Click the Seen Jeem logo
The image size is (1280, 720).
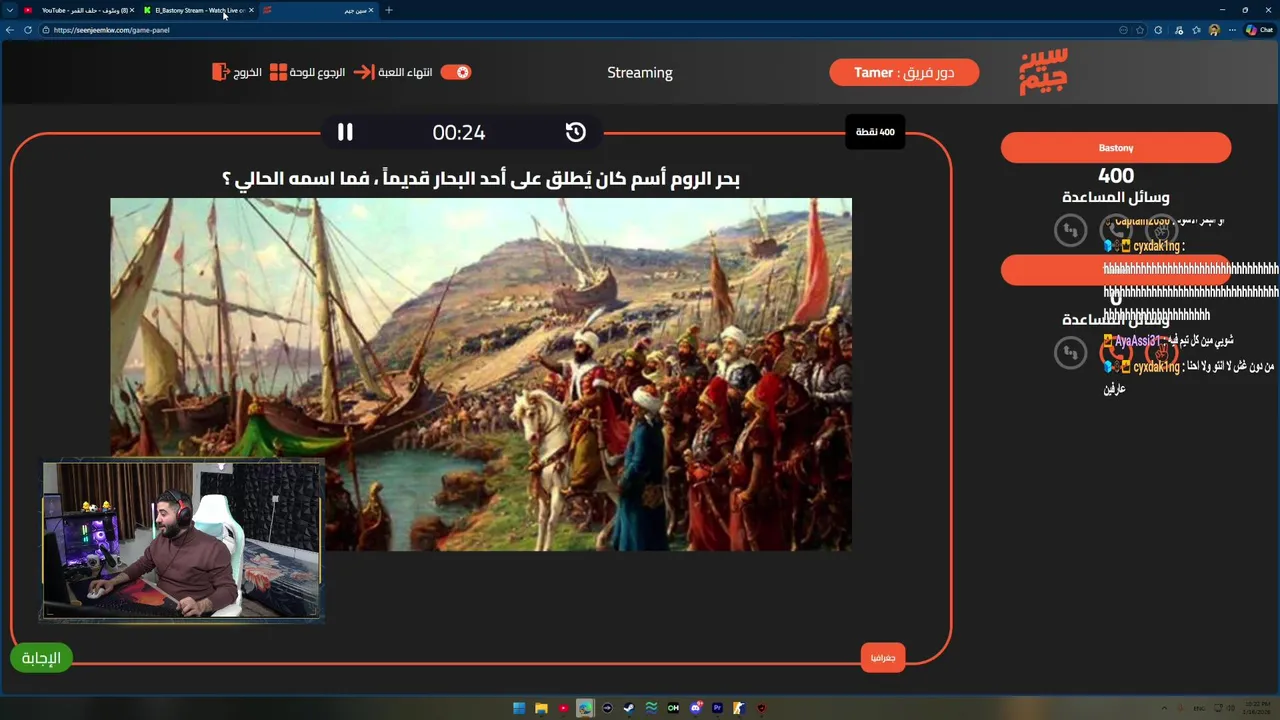point(1044,71)
